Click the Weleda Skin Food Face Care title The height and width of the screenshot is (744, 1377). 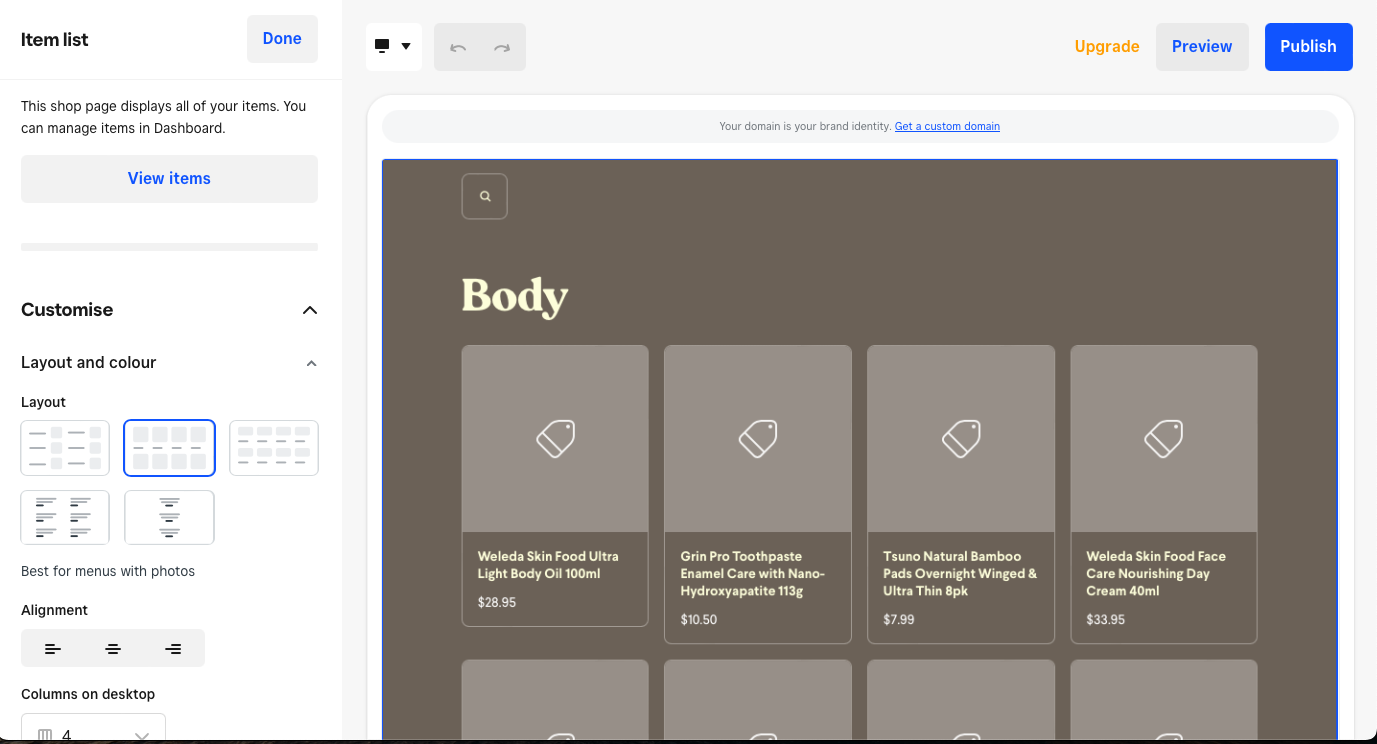click(1156, 574)
